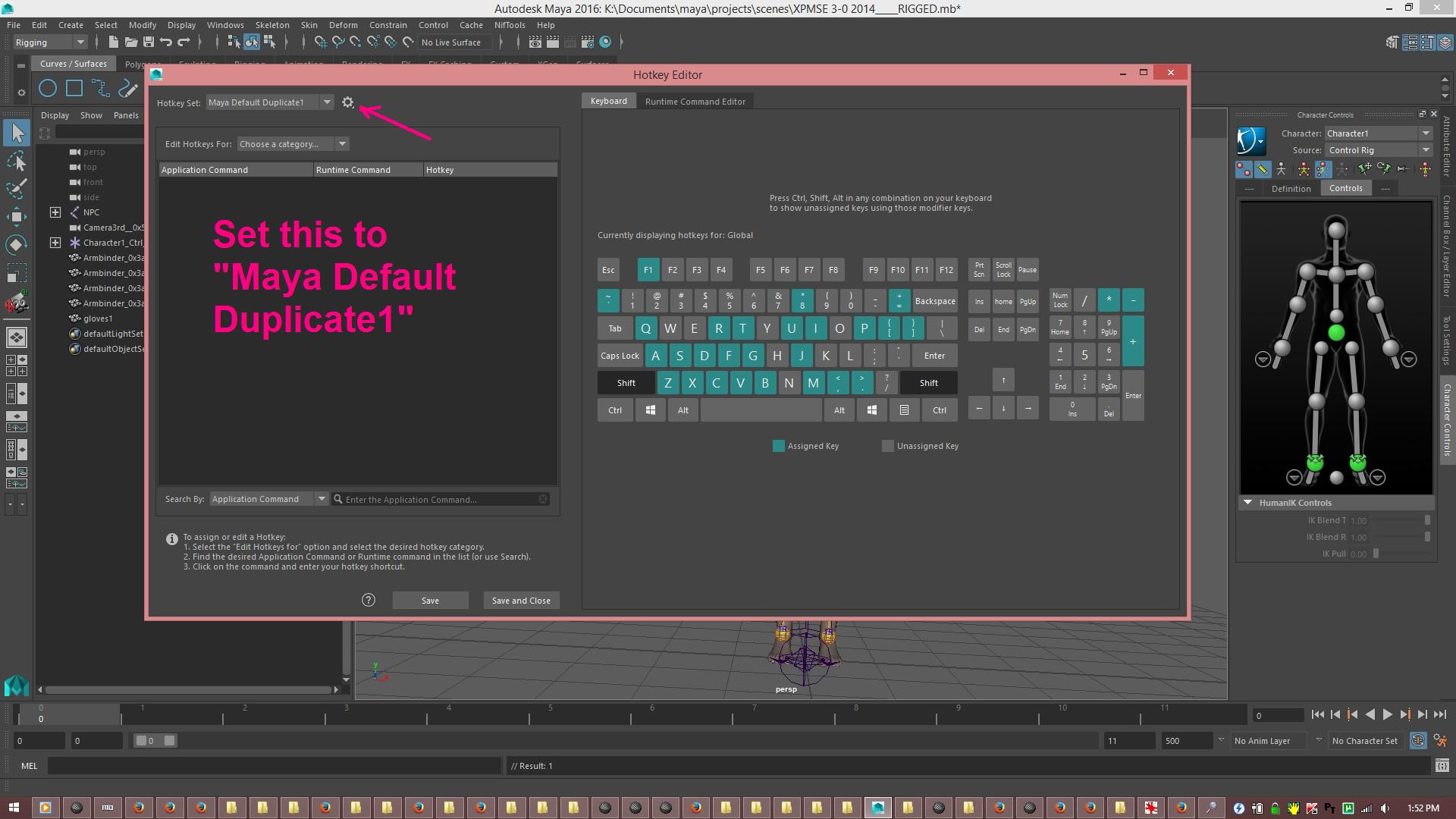The width and height of the screenshot is (1456, 819).
Task: Toggle the Ctrl modifier key on left
Action: click(x=615, y=410)
